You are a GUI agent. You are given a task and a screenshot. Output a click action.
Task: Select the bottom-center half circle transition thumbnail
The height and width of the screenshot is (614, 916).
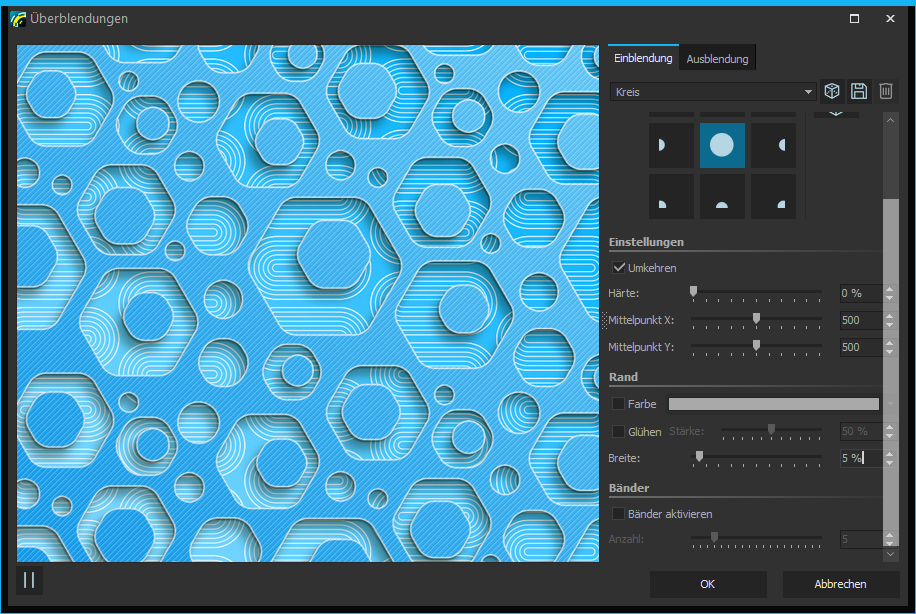point(722,197)
